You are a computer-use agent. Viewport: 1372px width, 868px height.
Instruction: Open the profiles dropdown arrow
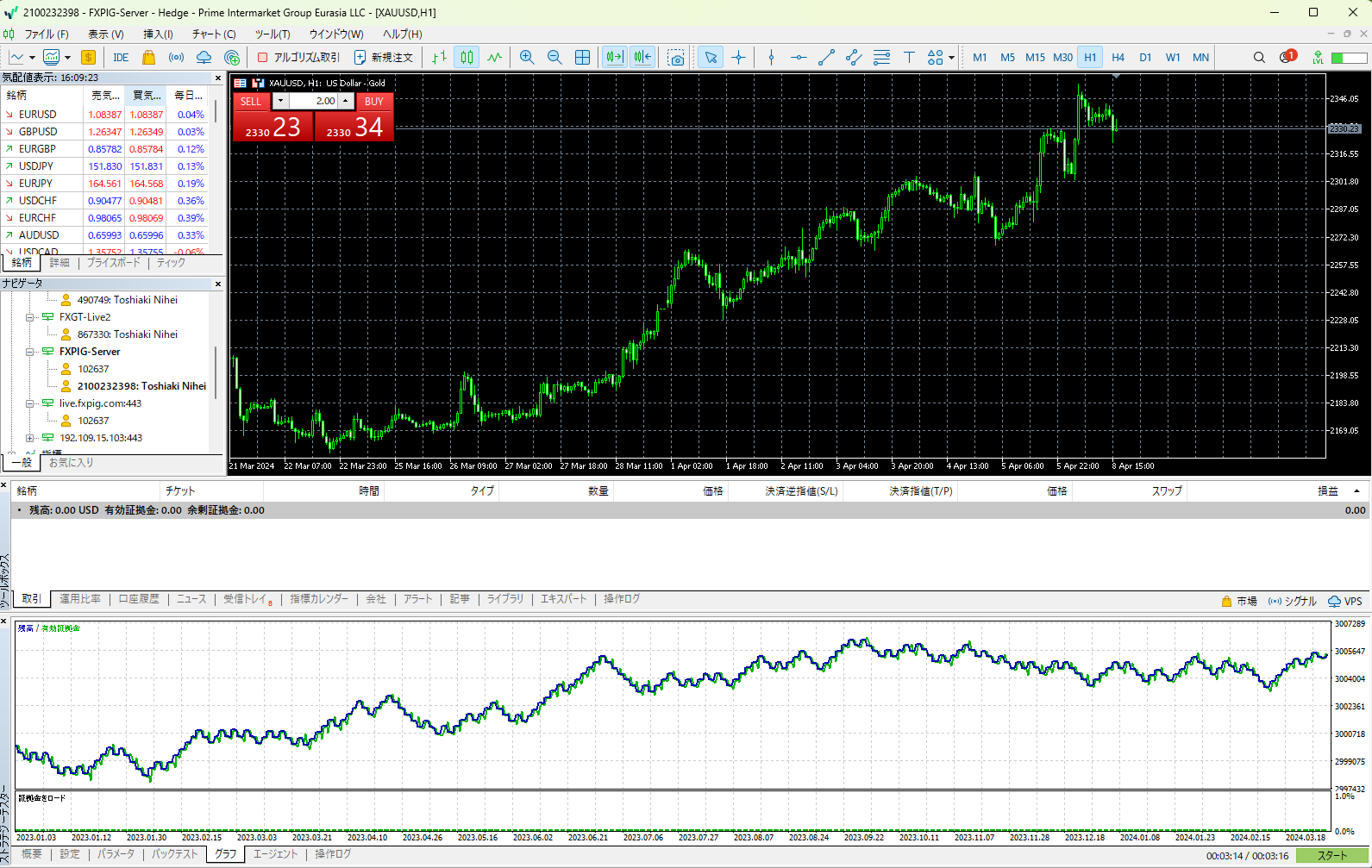pyautogui.click(x=67, y=58)
